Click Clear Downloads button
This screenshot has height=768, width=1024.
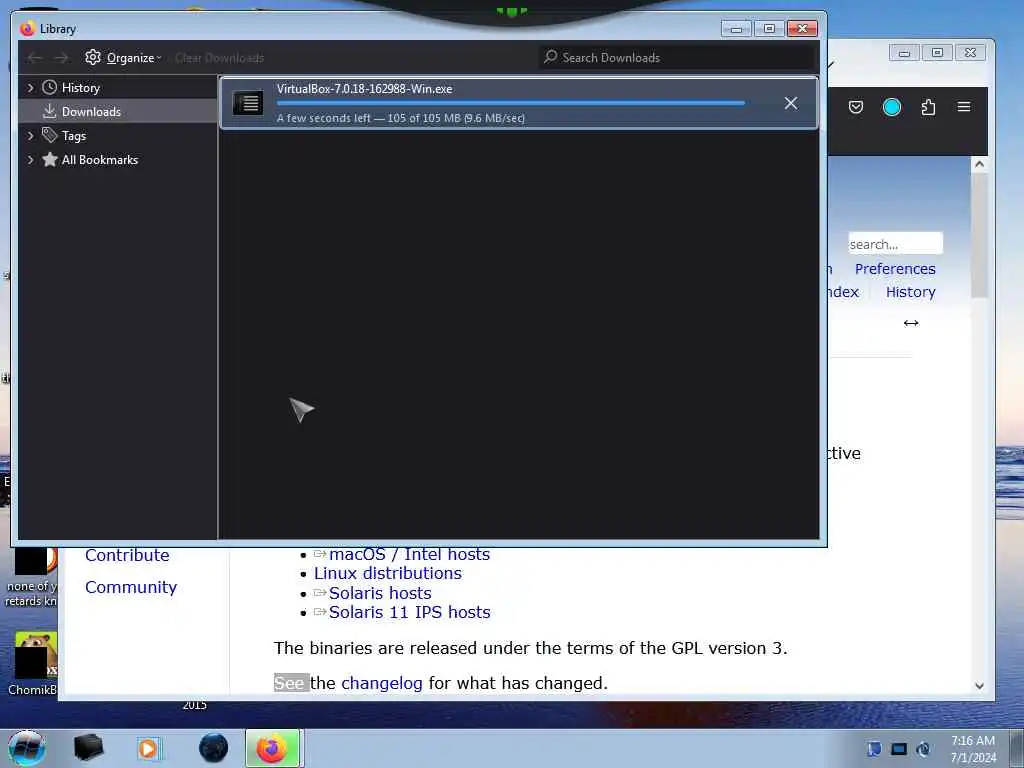219,58
